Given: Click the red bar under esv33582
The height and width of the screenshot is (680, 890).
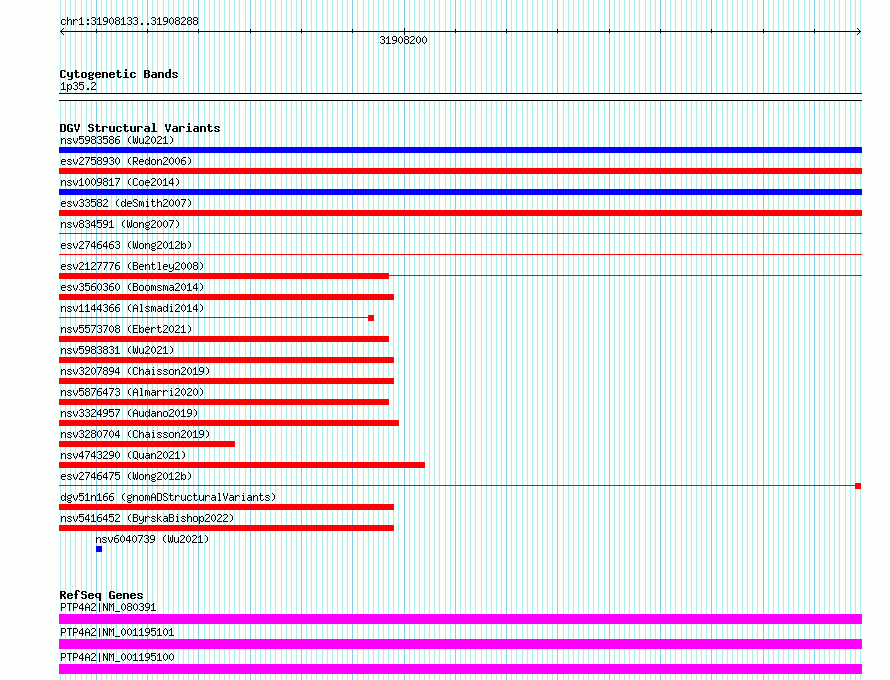Looking at the screenshot, I should (x=460, y=213).
